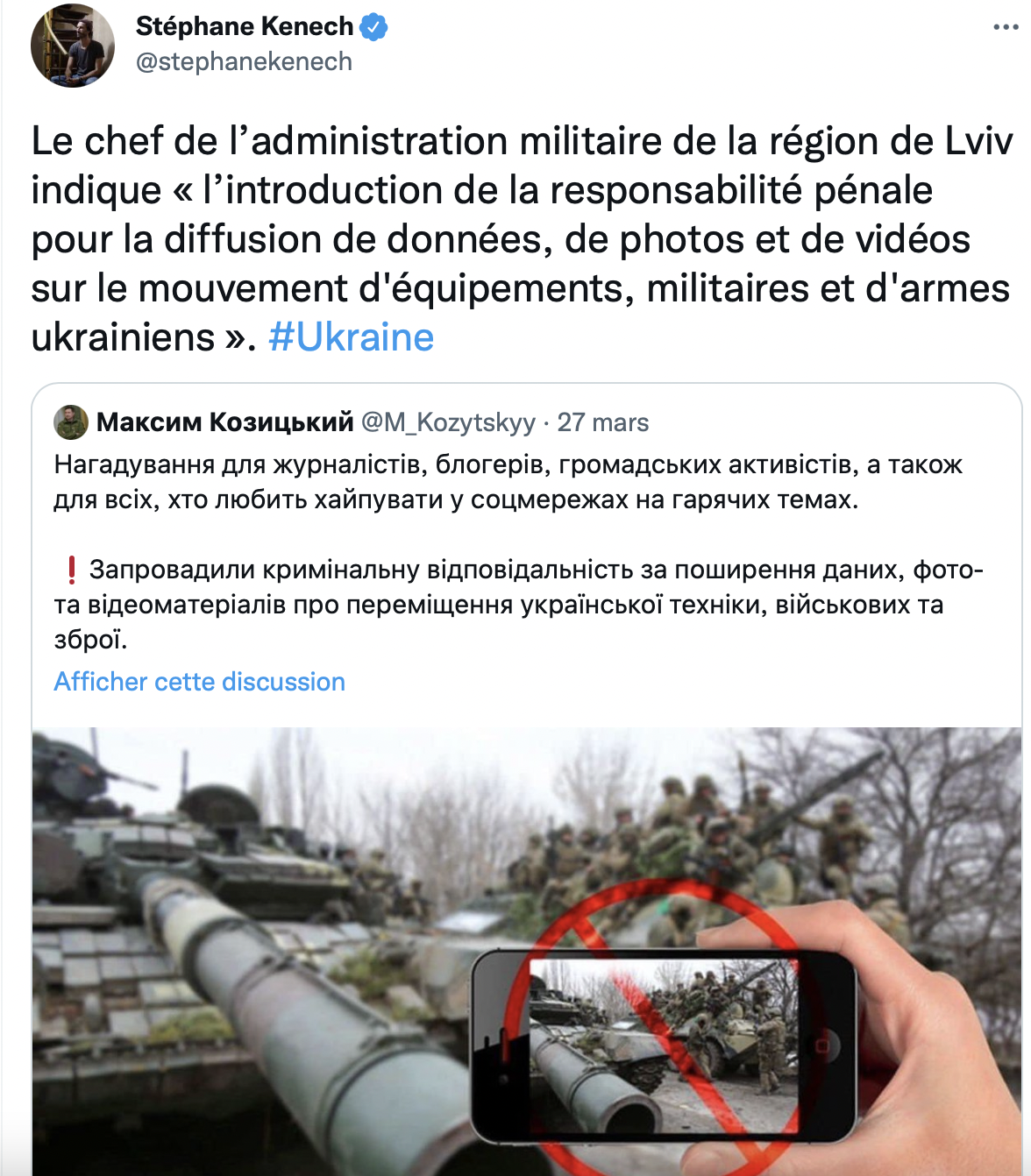Click the verified badge next to Stéphane Kenech
This screenshot has height=1176, width=1031.
click(x=374, y=27)
